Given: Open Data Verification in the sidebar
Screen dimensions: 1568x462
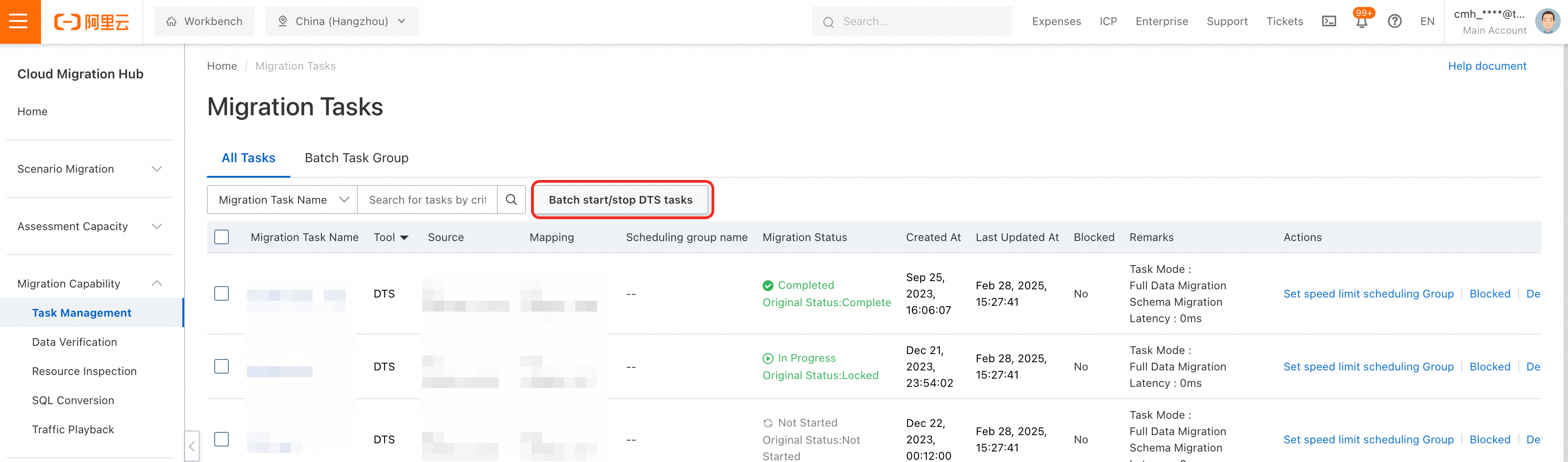Looking at the screenshot, I should 74,341.
